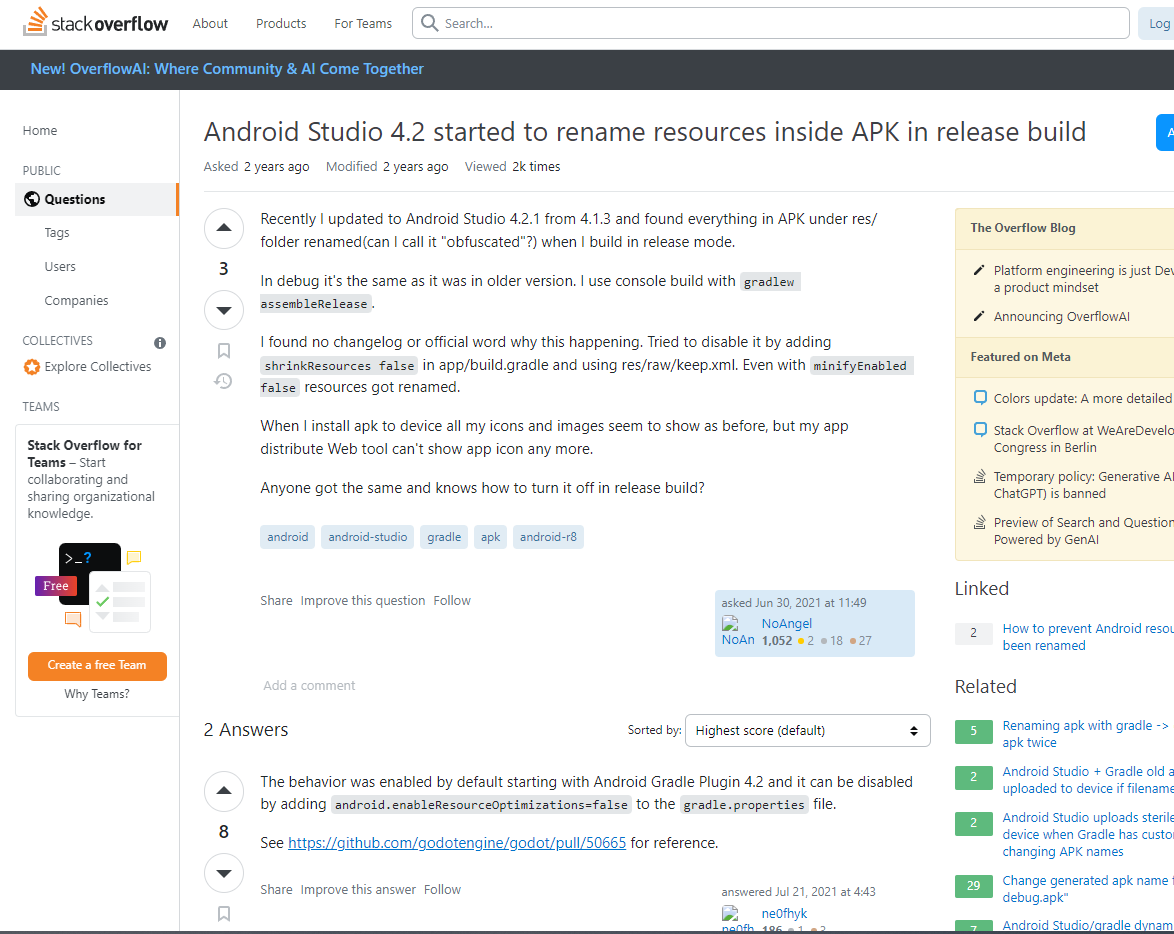This screenshot has height=934, width=1174.
Task: Click Create a free Team button
Action: pos(97,665)
